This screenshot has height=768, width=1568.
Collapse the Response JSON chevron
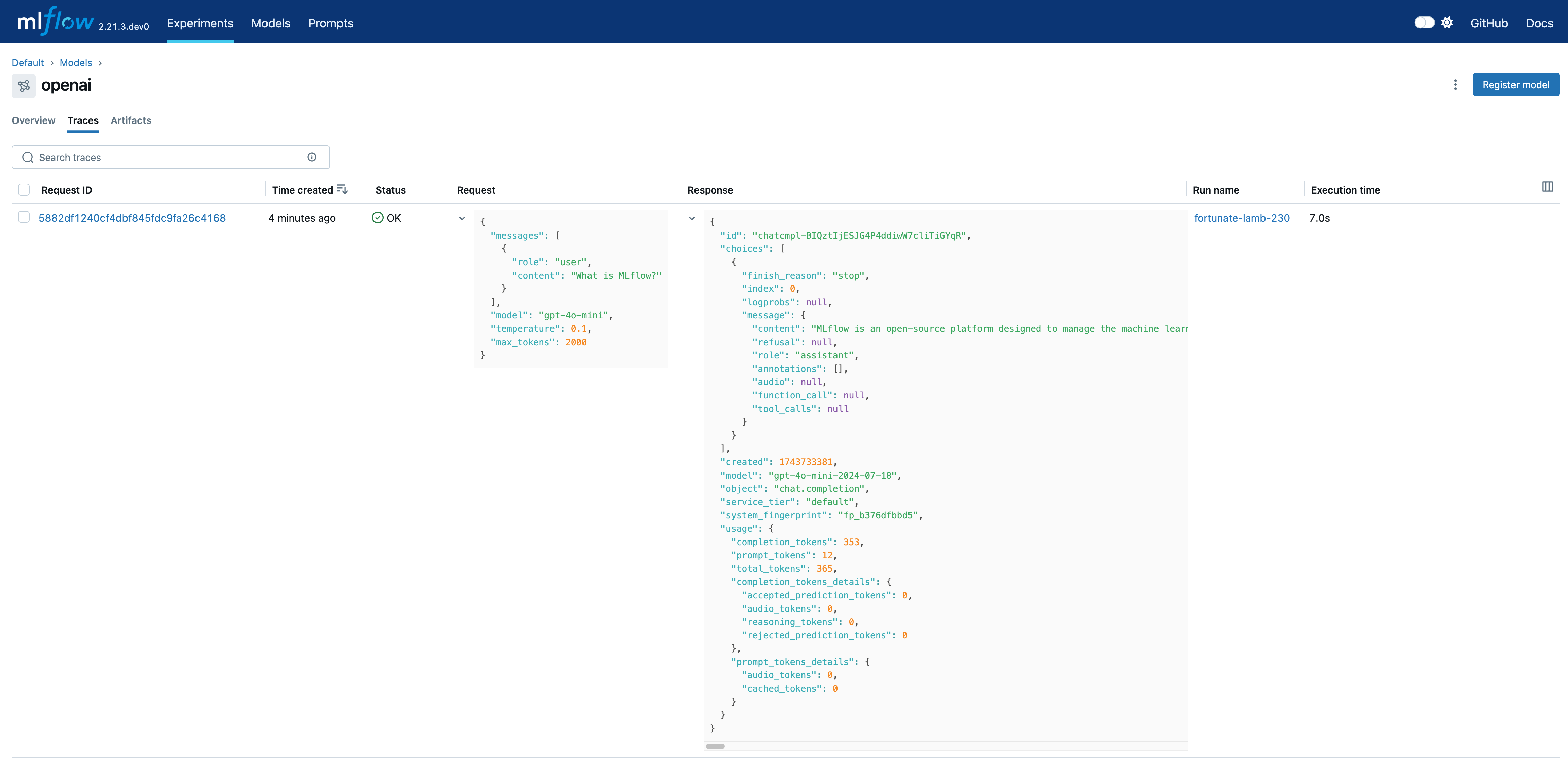[x=691, y=219]
